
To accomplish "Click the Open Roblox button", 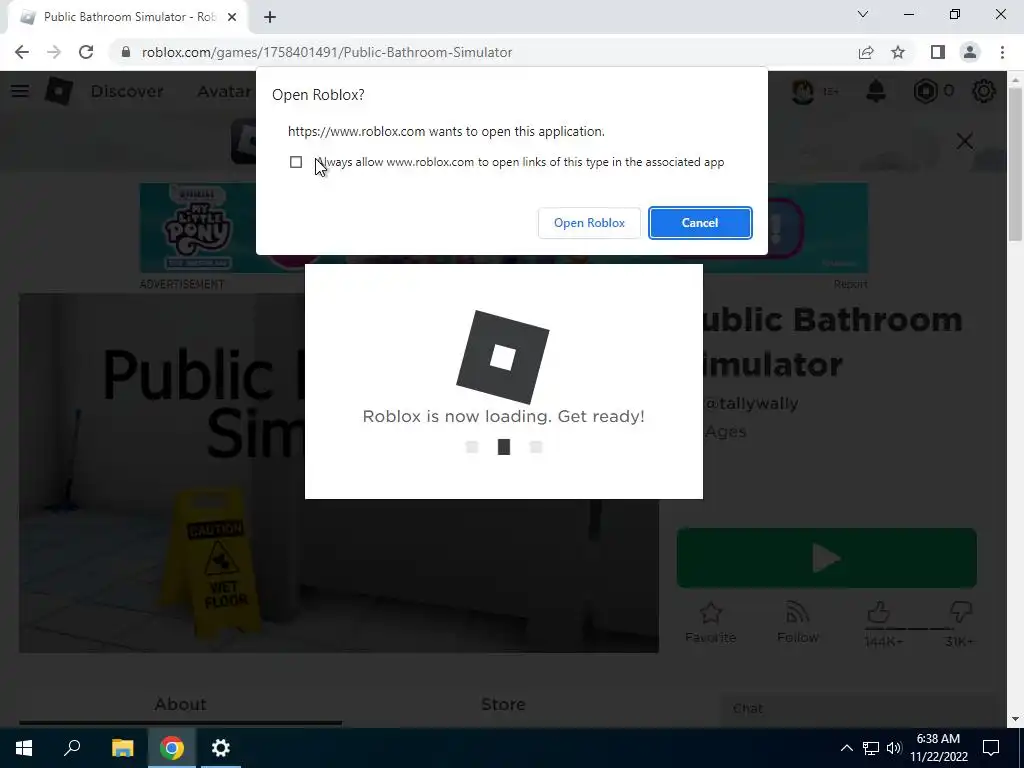I will (589, 223).
